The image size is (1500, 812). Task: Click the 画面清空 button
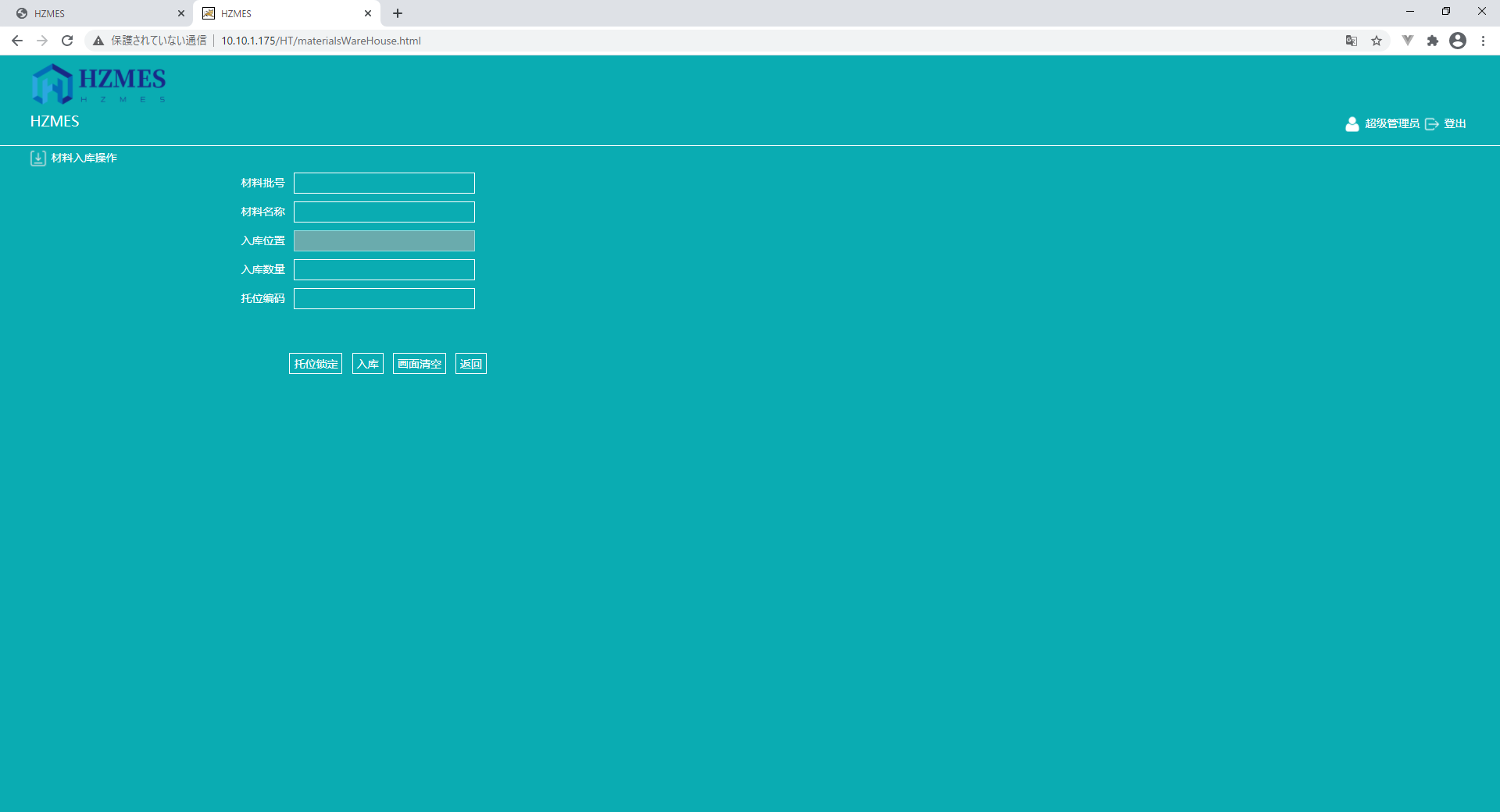pyautogui.click(x=420, y=364)
